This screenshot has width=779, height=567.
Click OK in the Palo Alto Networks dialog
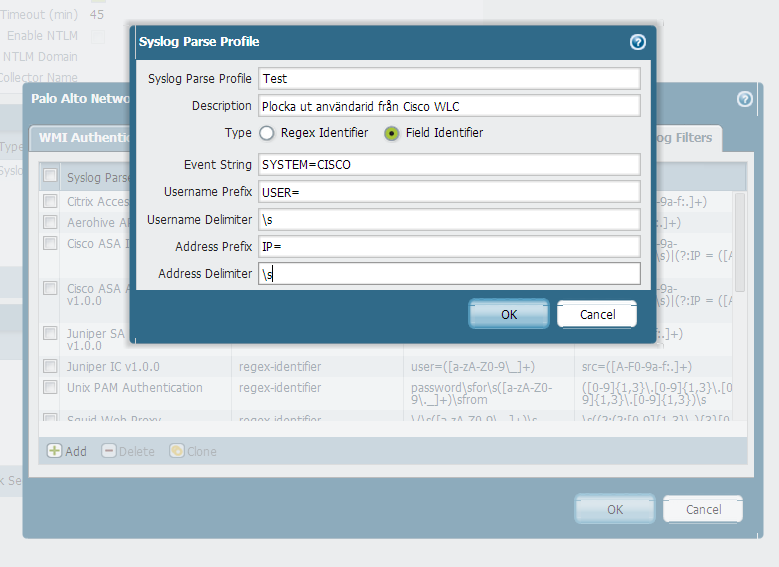coord(615,509)
